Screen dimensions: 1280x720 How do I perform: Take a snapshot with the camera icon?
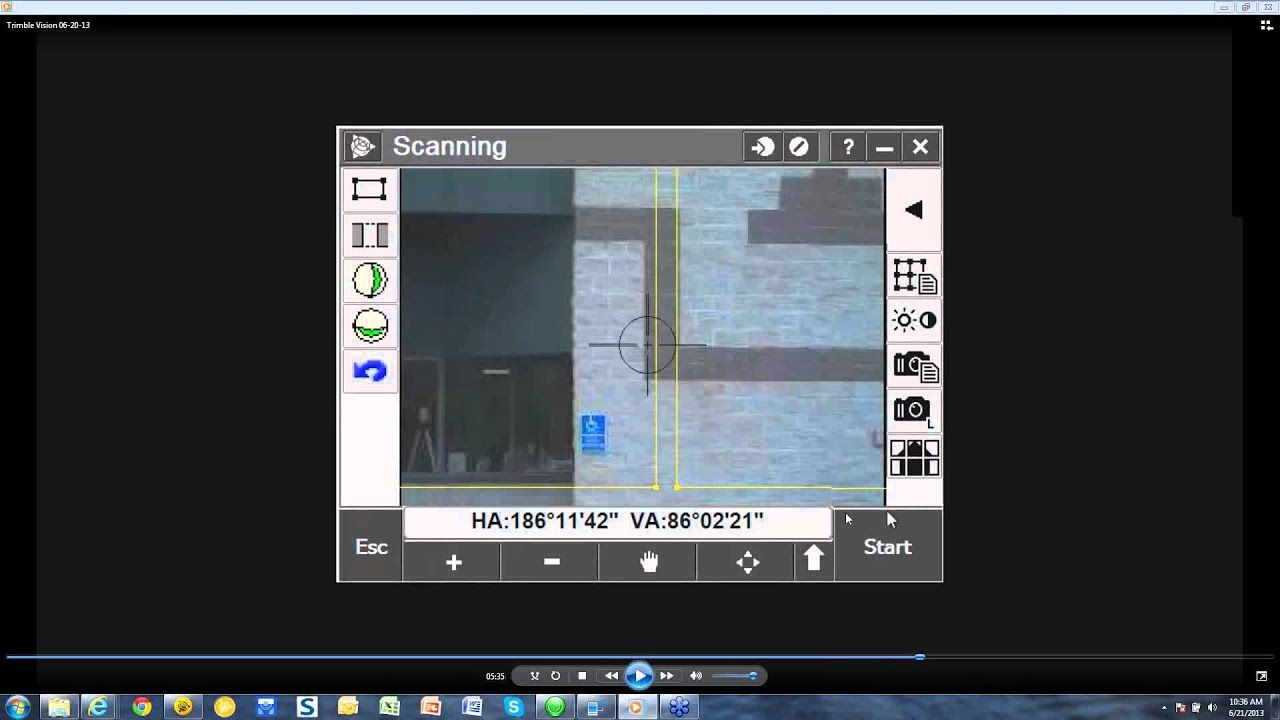click(x=914, y=410)
